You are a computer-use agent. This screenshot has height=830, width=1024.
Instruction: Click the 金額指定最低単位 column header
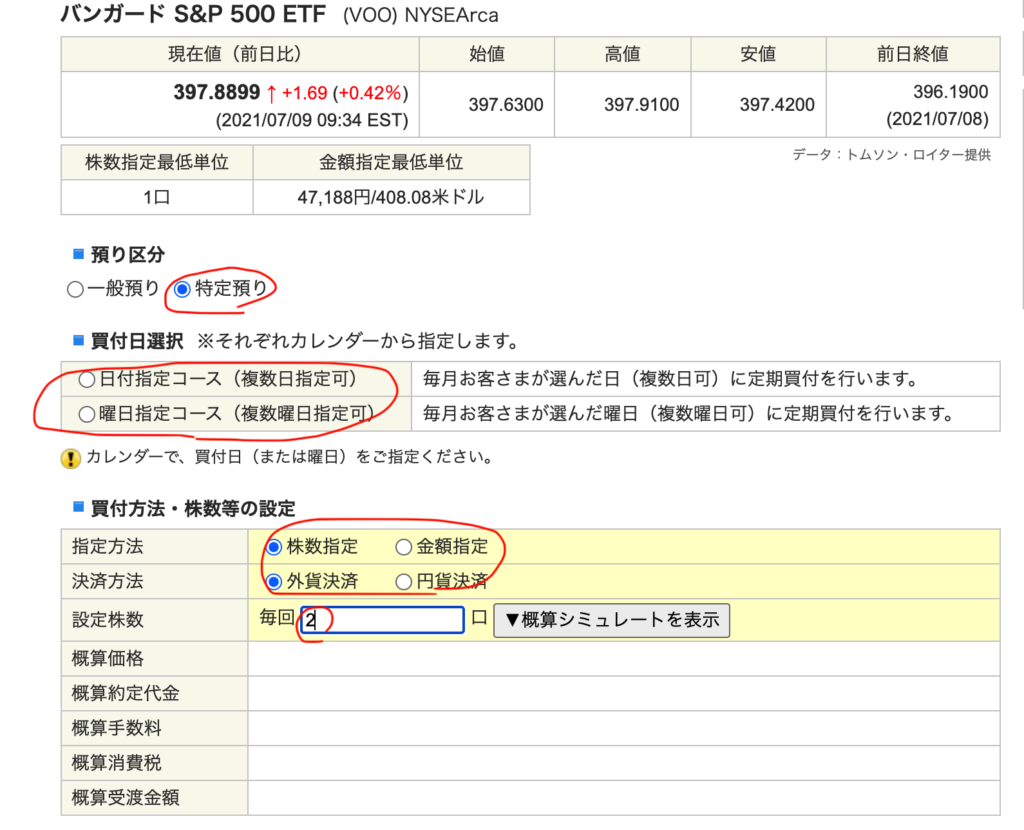click(x=391, y=162)
